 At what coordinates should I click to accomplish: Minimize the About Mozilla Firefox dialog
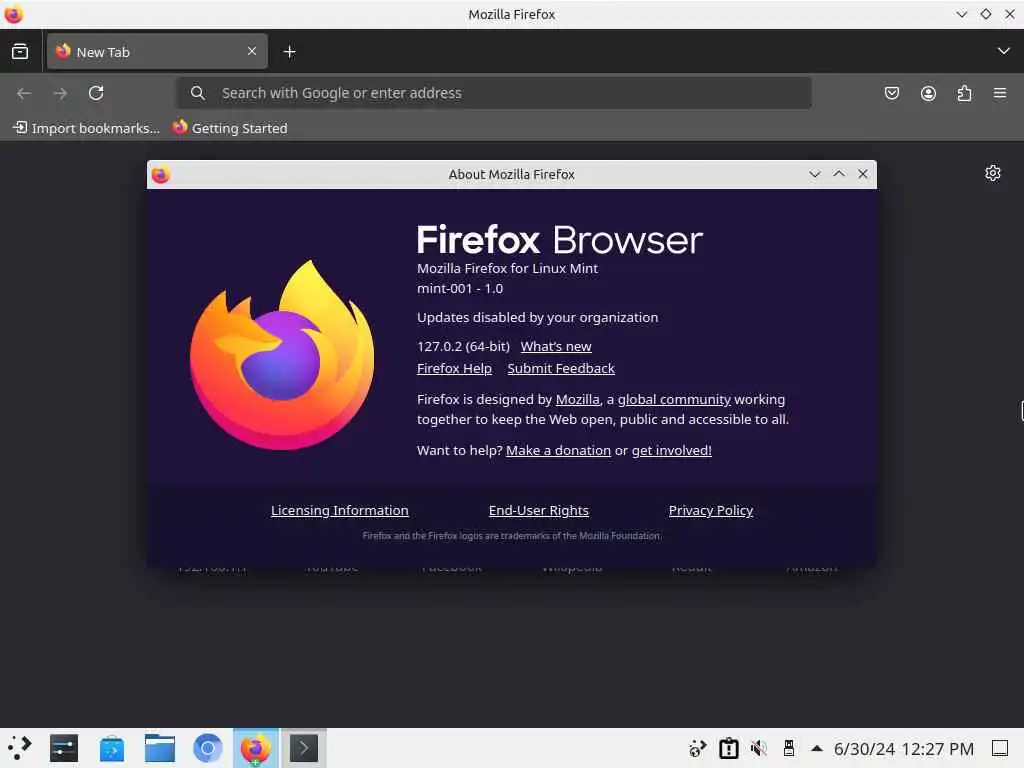(814, 174)
